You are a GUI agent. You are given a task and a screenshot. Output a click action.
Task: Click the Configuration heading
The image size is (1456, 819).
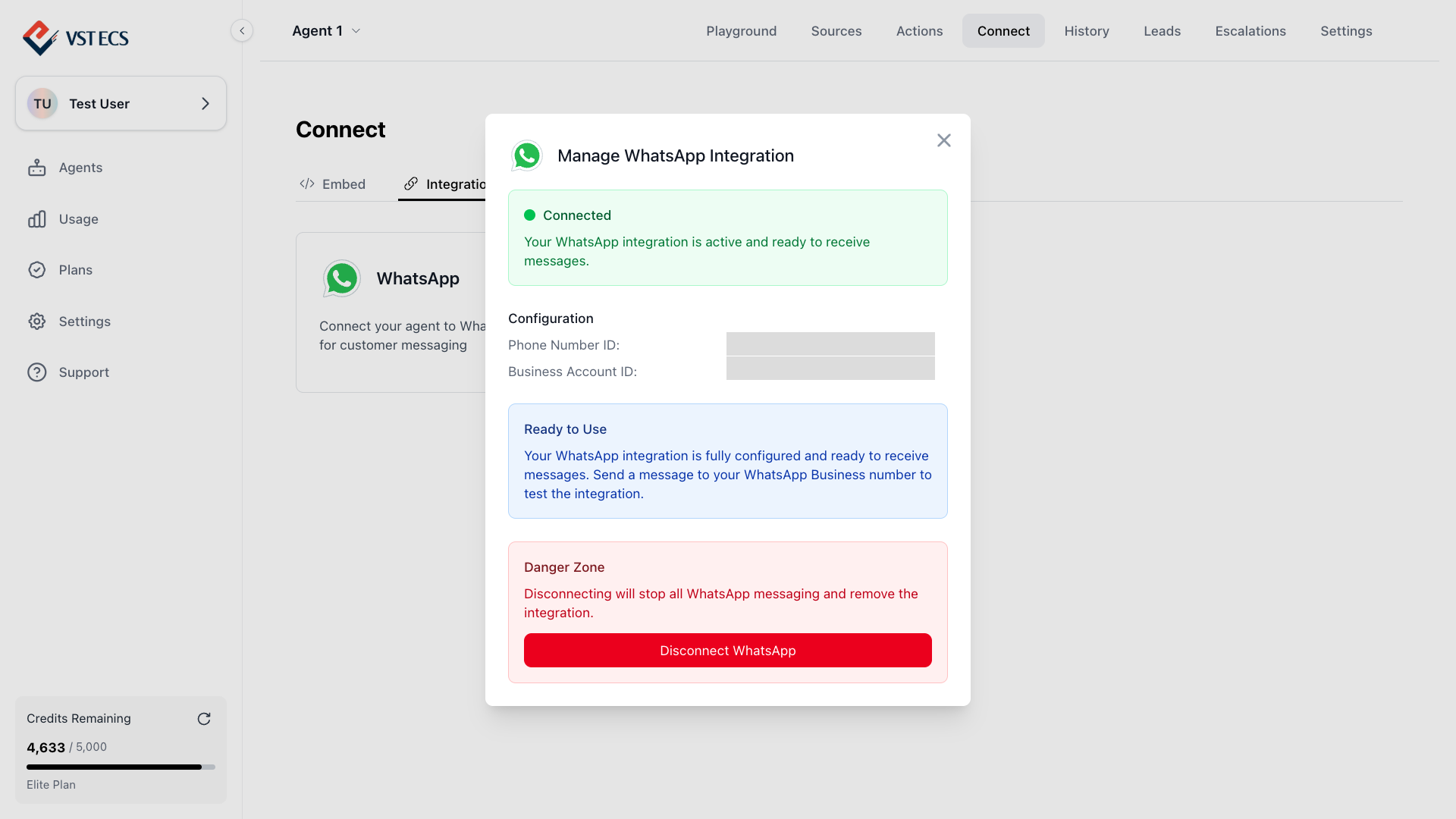click(551, 318)
